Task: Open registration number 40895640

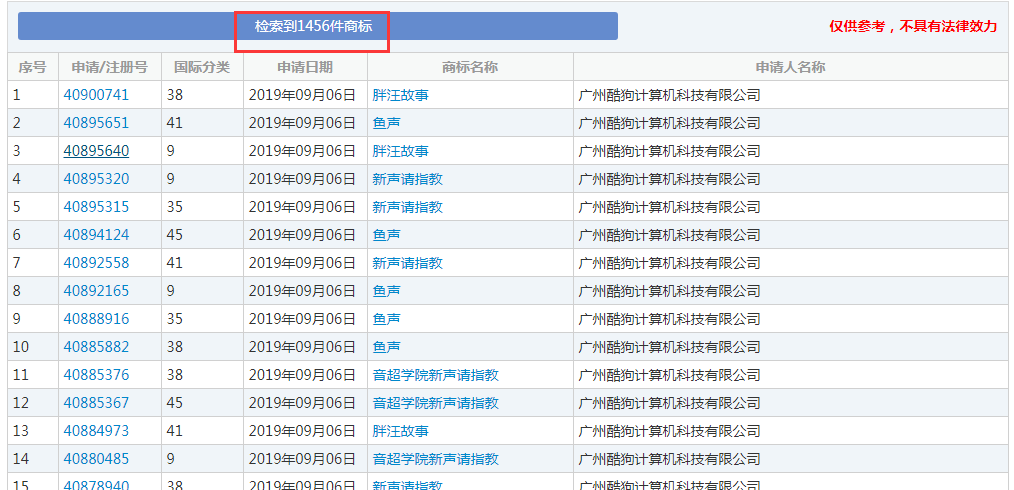Action: click(96, 151)
